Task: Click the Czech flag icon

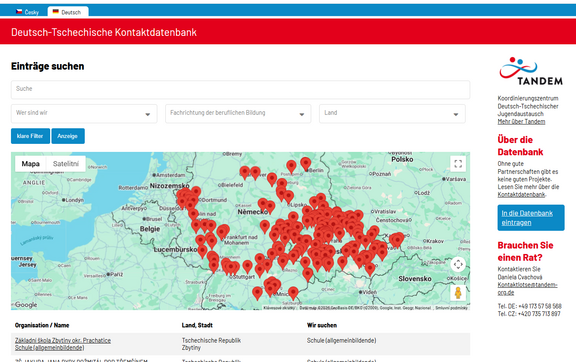Action: (19, 12)
